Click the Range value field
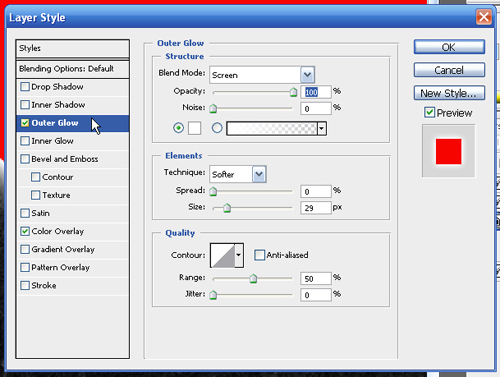This screenshot has width=500, height=377. 316,278
